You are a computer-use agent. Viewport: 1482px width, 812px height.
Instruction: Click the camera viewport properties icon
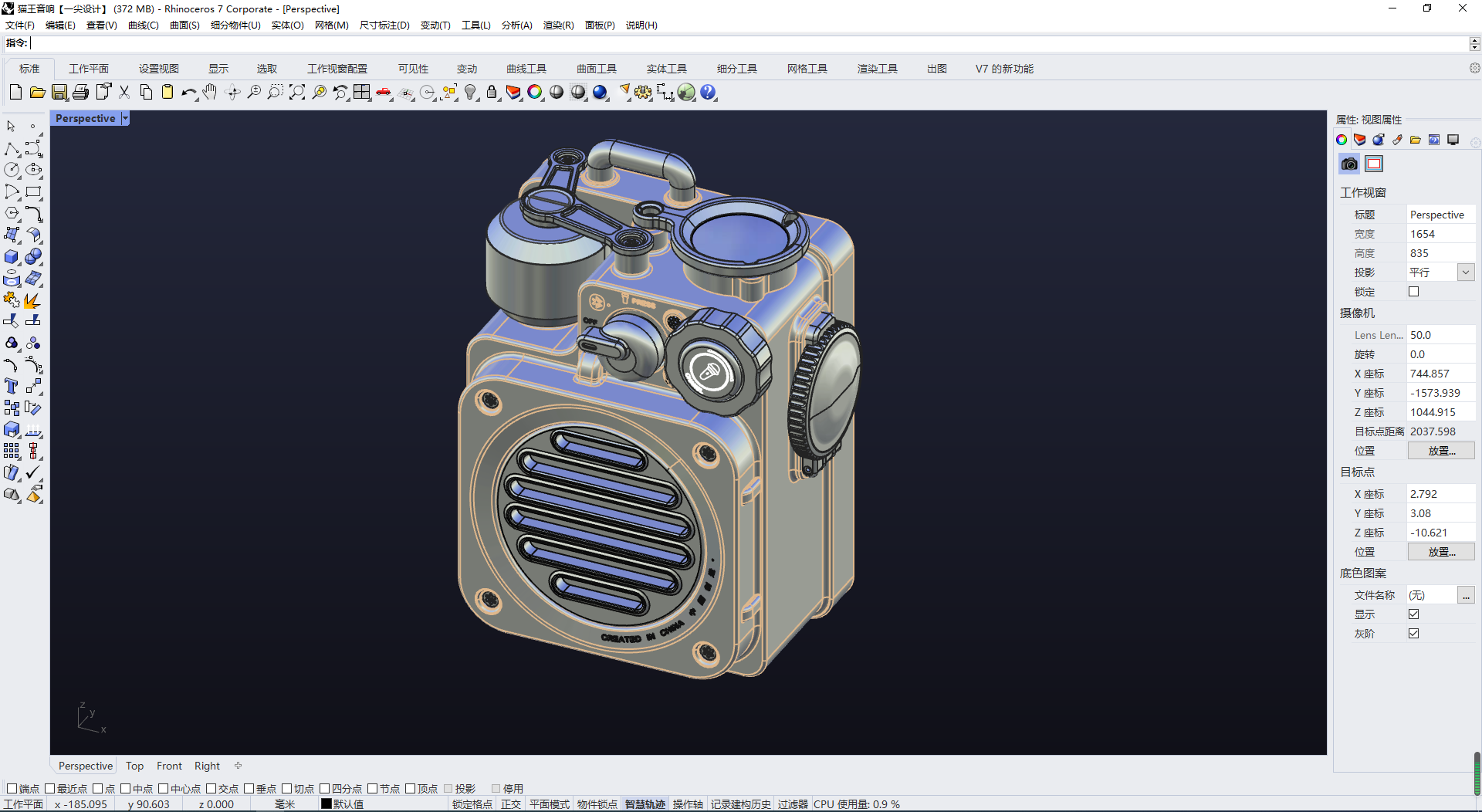tap(1349, 164)
